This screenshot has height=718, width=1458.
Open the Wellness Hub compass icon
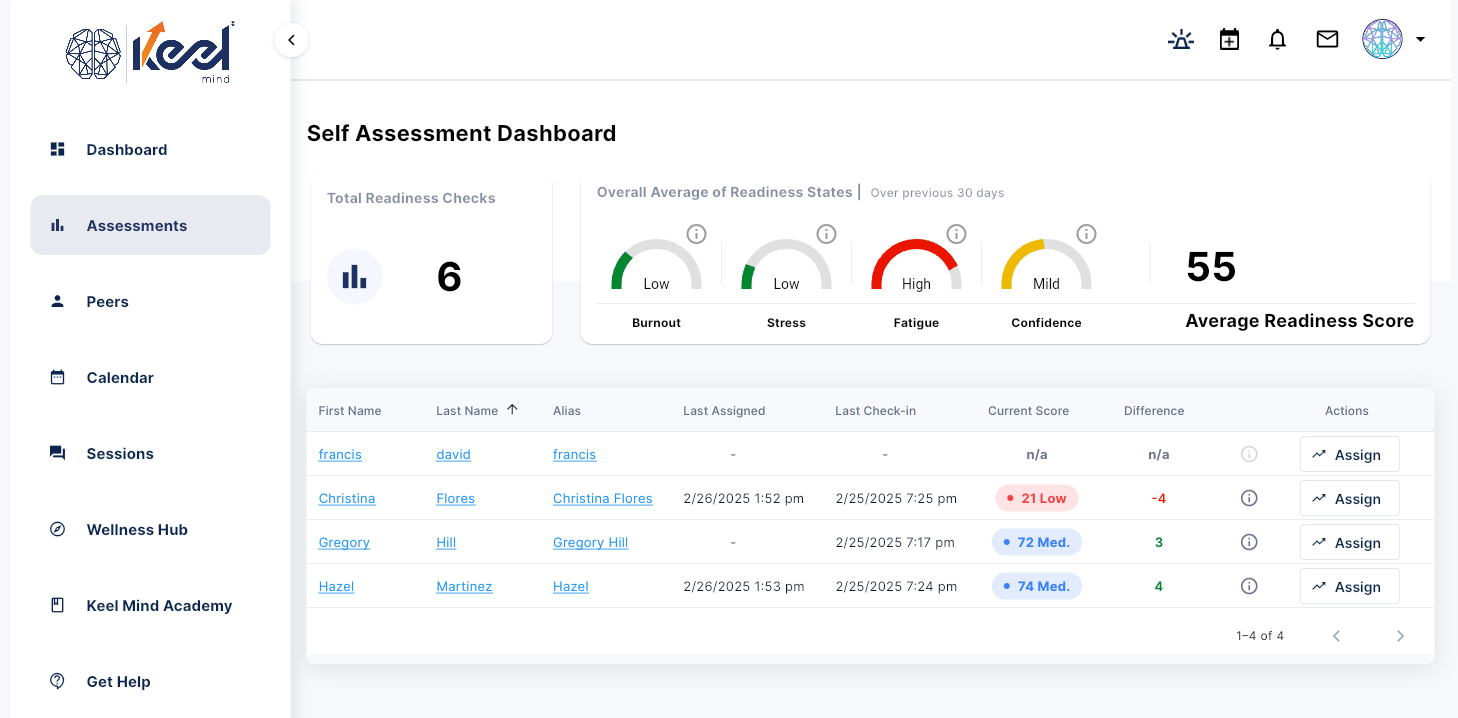click(57, 529)
